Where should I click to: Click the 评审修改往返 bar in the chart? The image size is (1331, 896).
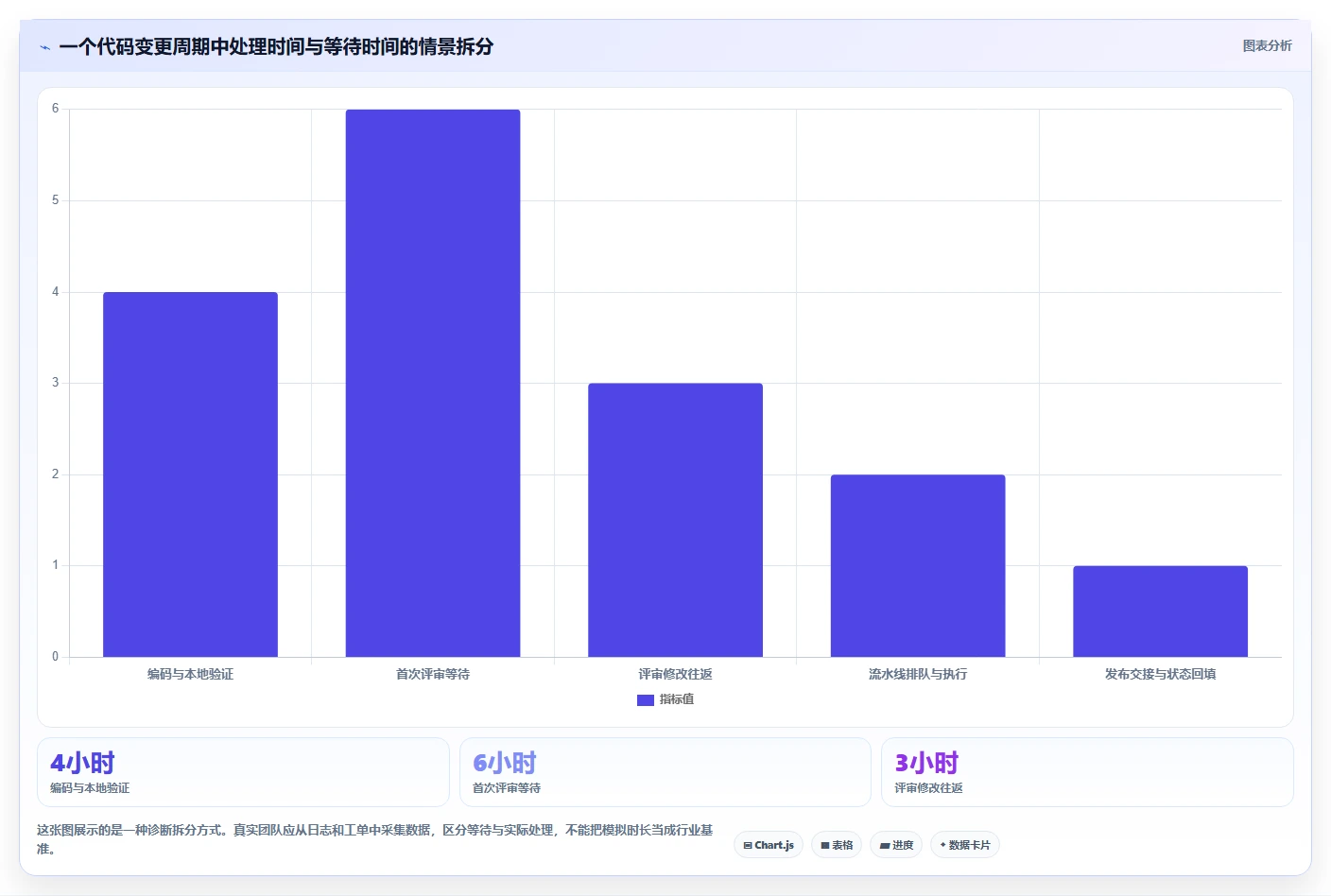pos(675,520)
